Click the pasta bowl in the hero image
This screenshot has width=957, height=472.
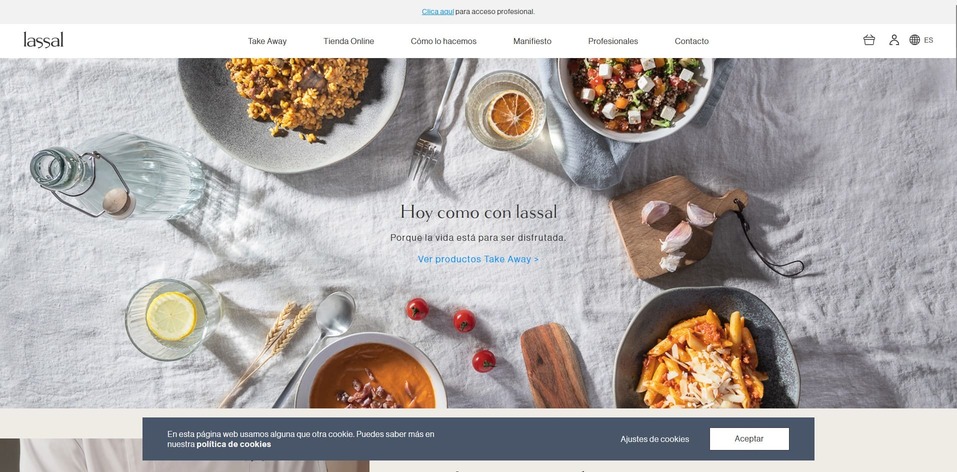click(x=706, y=348)
